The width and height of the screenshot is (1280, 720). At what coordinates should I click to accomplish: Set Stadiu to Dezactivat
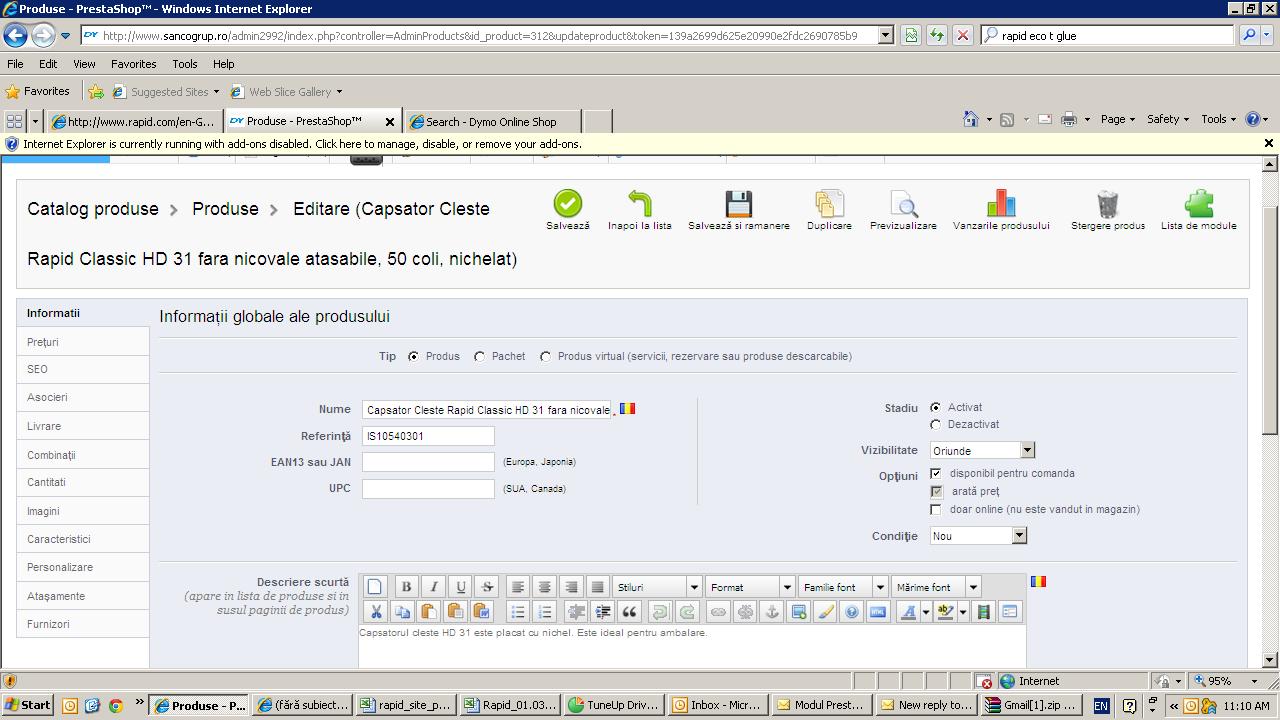coord(935,425)
